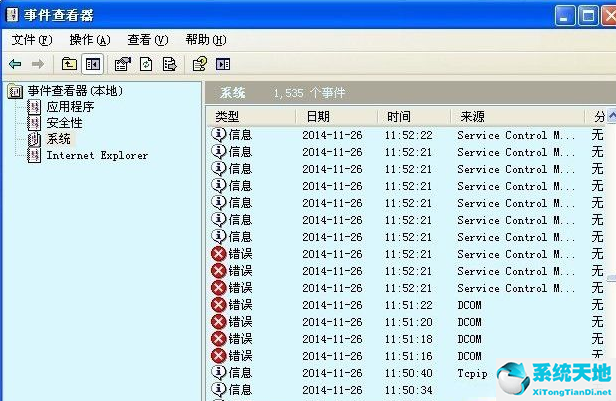Toggle the Show/Hide console tree icon

[93, 64]
